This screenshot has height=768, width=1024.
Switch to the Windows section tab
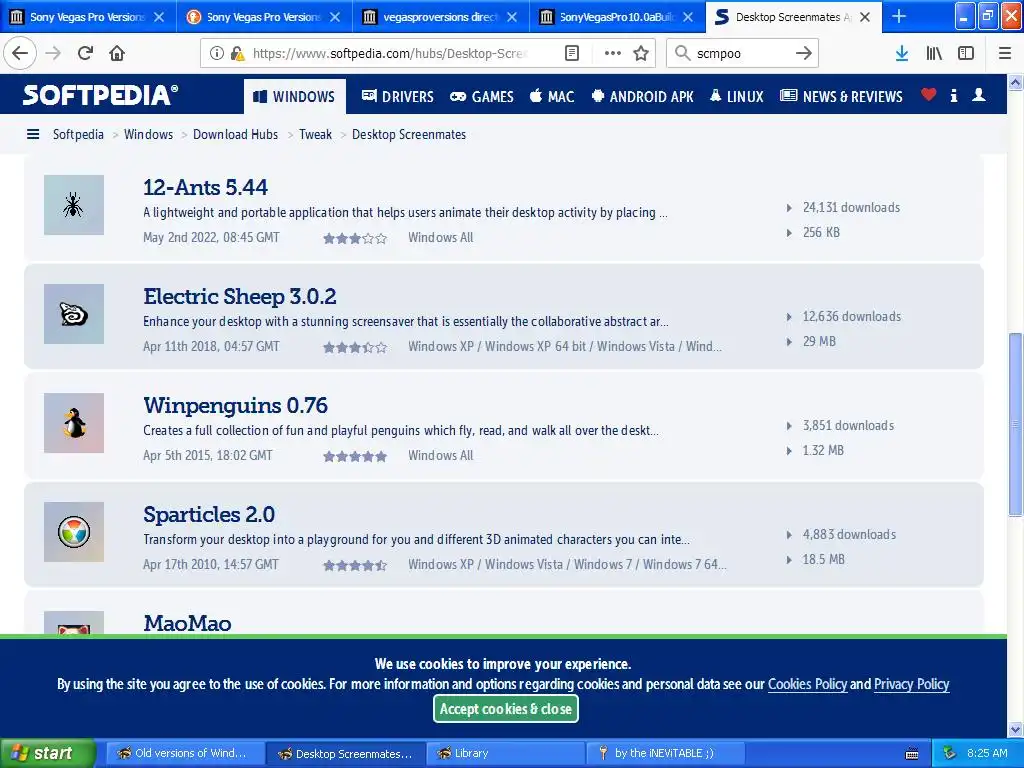(x=295, y=97)
